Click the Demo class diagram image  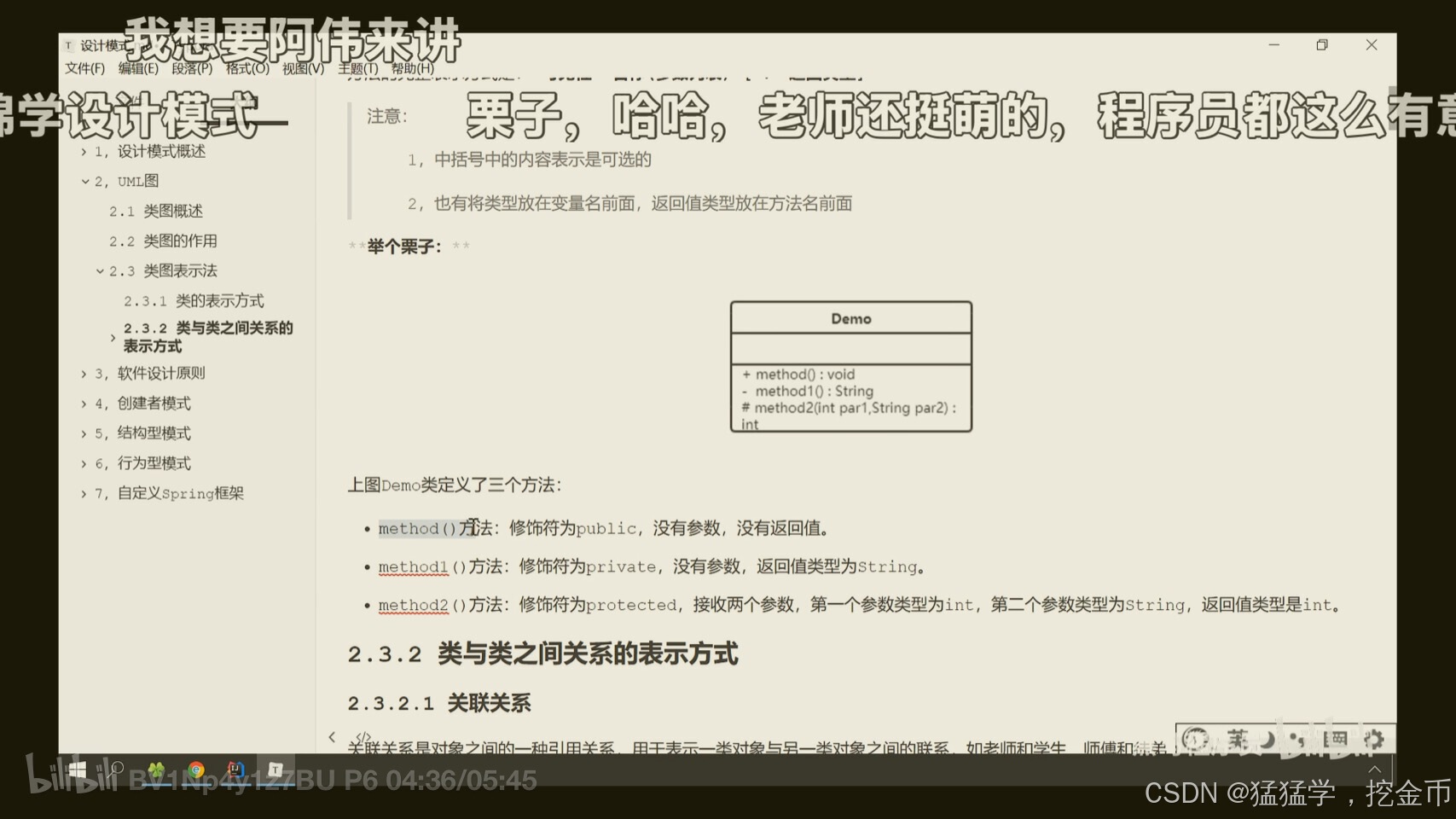point(851,366)
